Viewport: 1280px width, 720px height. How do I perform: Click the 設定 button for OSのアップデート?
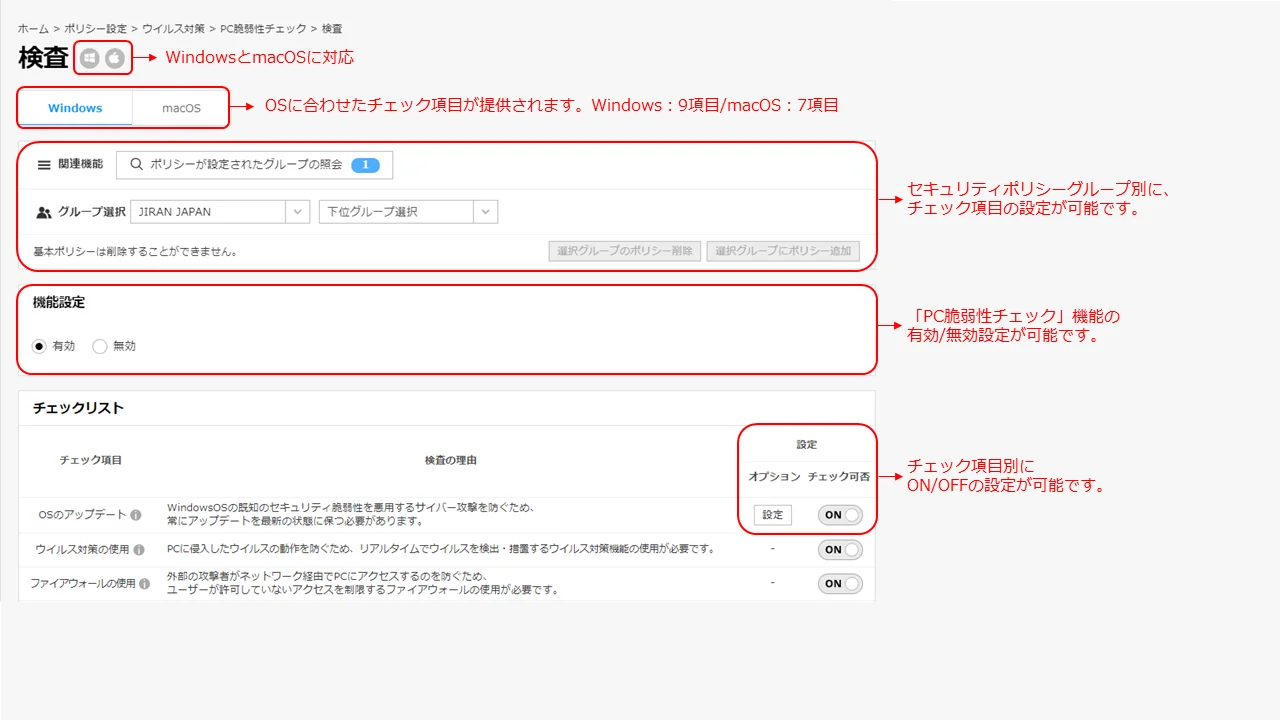pyautogui.click(x=772, y=515)
